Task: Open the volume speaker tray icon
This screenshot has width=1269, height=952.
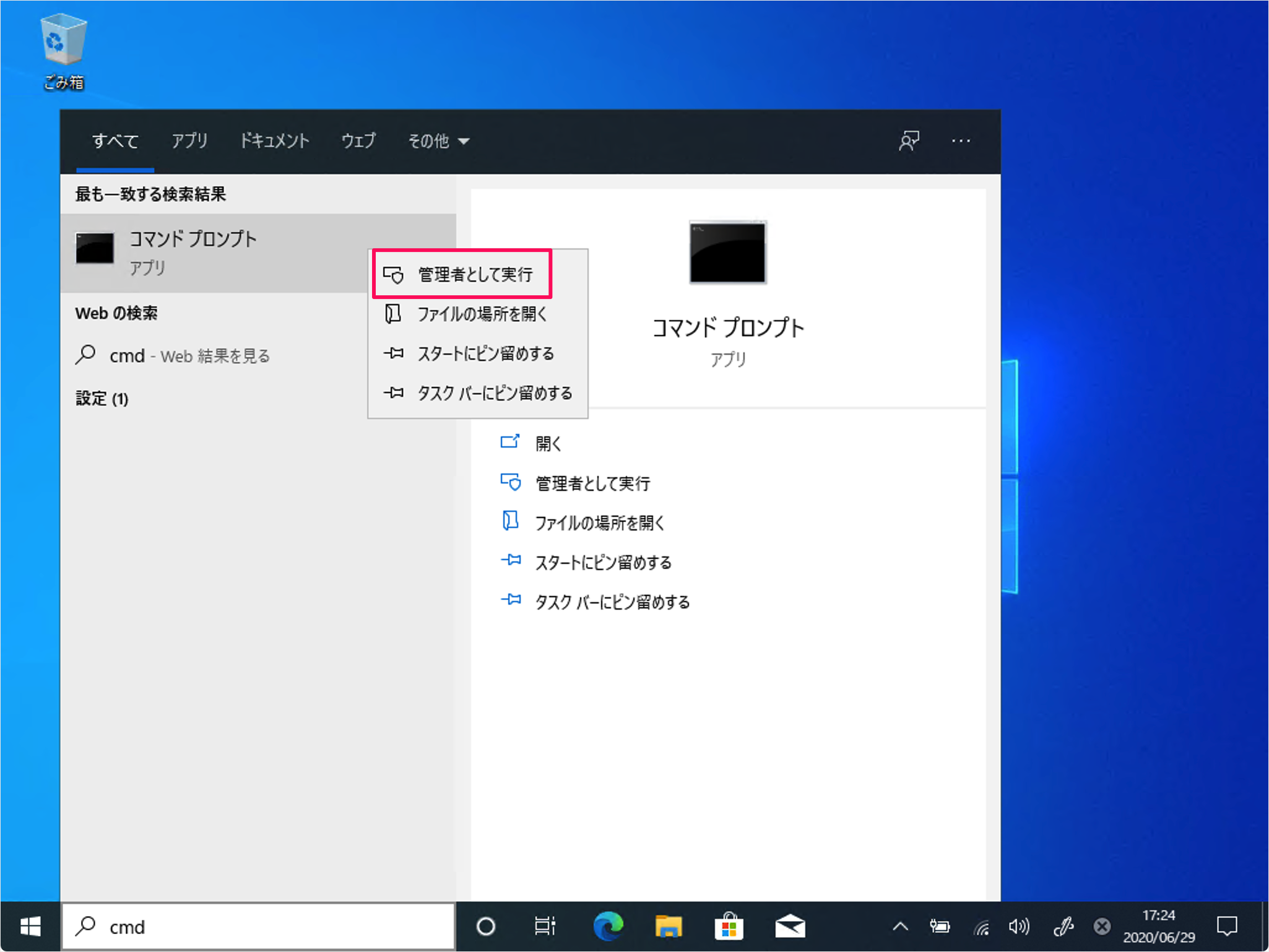Action: click(1019, 927)
